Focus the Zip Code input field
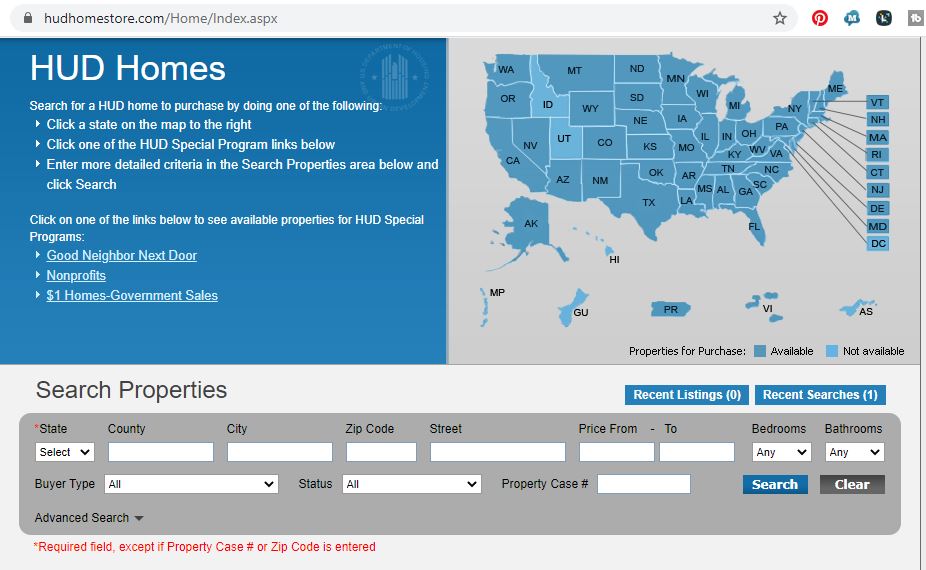 [x=382, y=452]
